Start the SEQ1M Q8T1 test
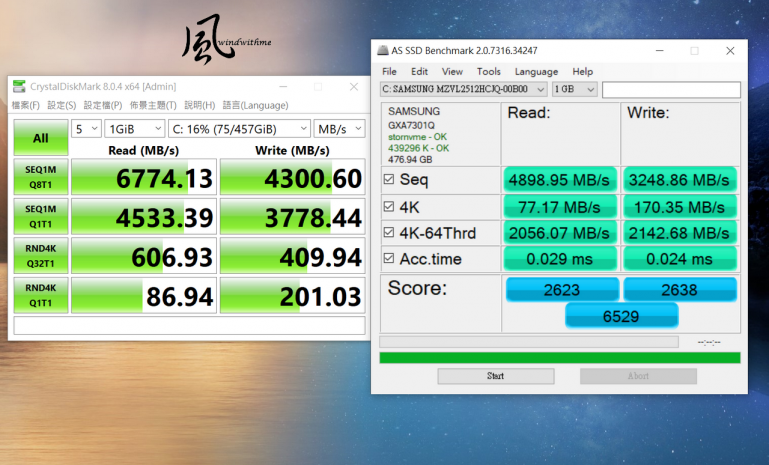769x465 pixels. [x=40, y=177]
